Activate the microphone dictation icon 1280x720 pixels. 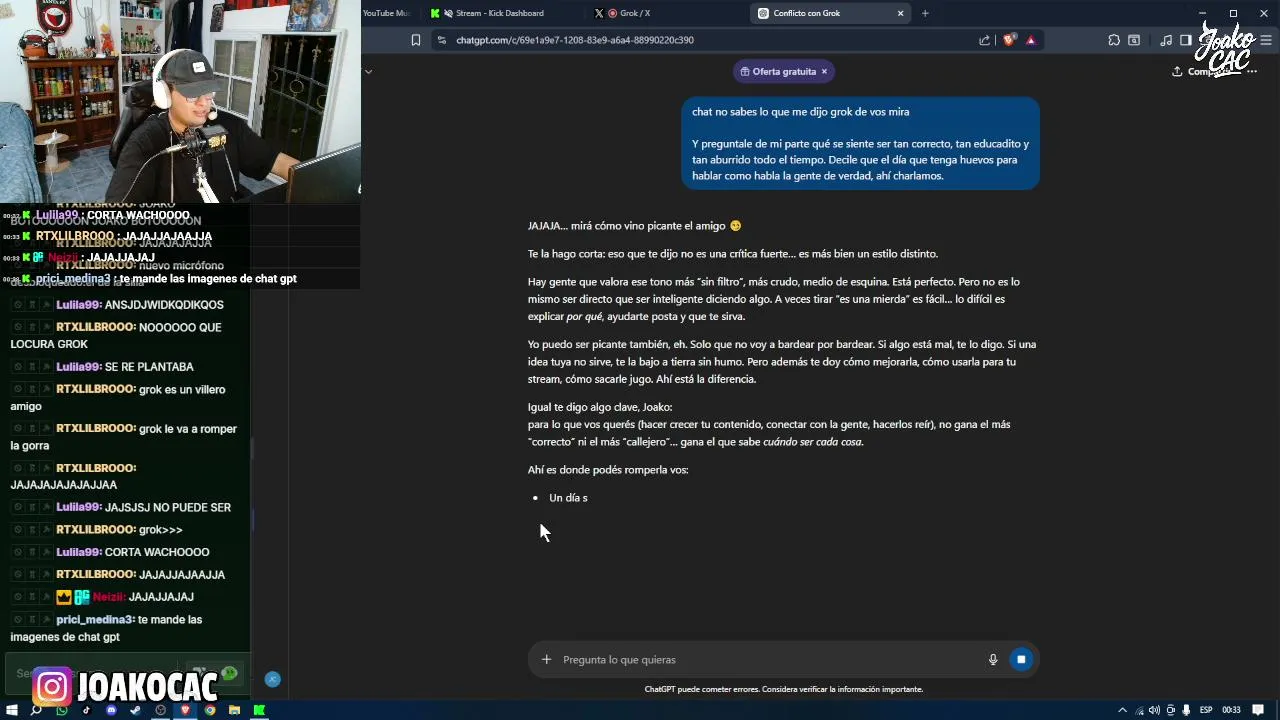coord(993,659)
